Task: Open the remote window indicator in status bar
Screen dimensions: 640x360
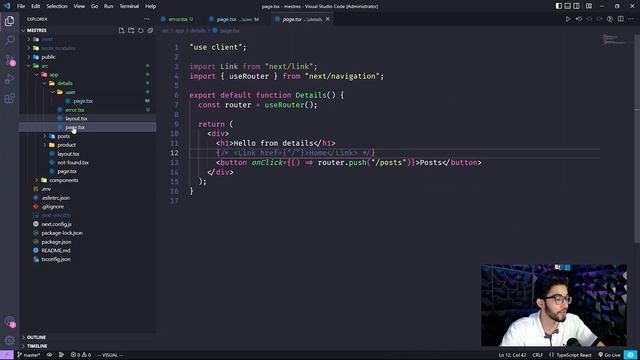Action: tap(7, 355)
